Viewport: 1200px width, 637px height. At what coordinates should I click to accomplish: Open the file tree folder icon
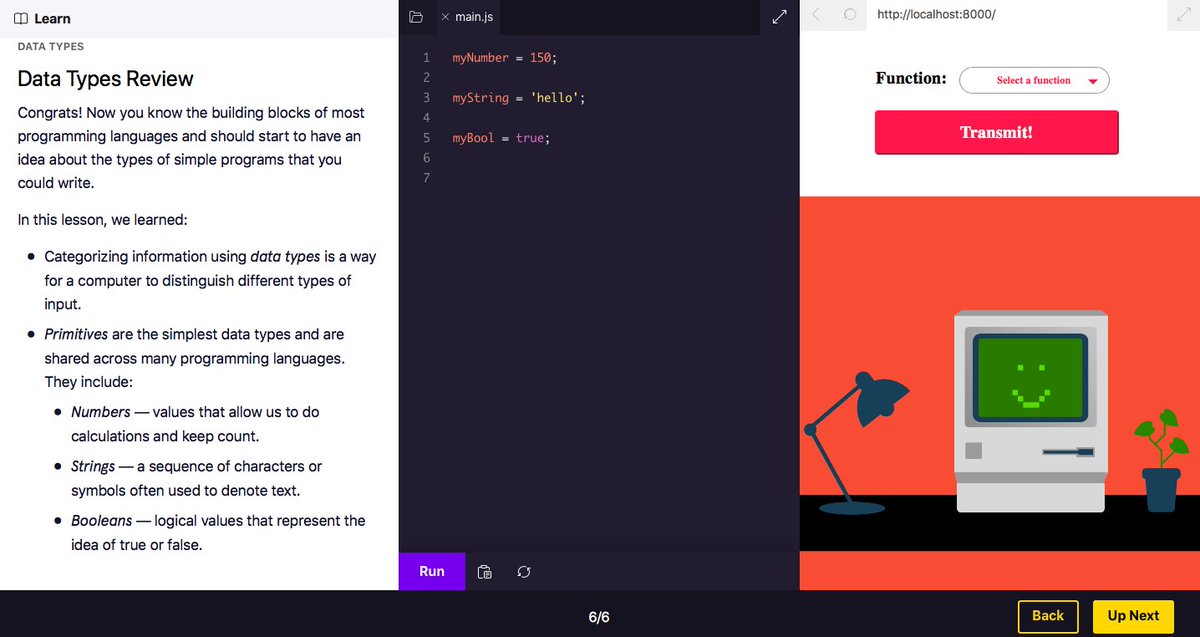pyautogui.click(x=416, y=16)
